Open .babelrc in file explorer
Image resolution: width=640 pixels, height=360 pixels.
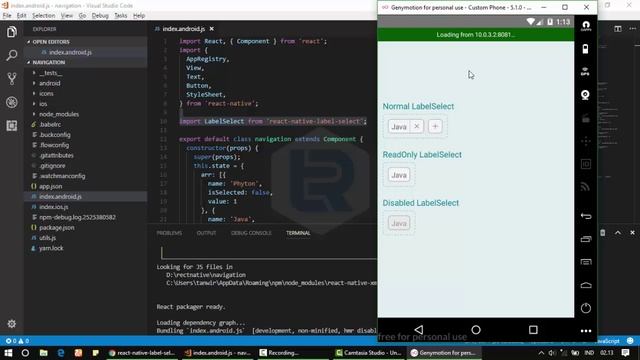tap(50, 124)
